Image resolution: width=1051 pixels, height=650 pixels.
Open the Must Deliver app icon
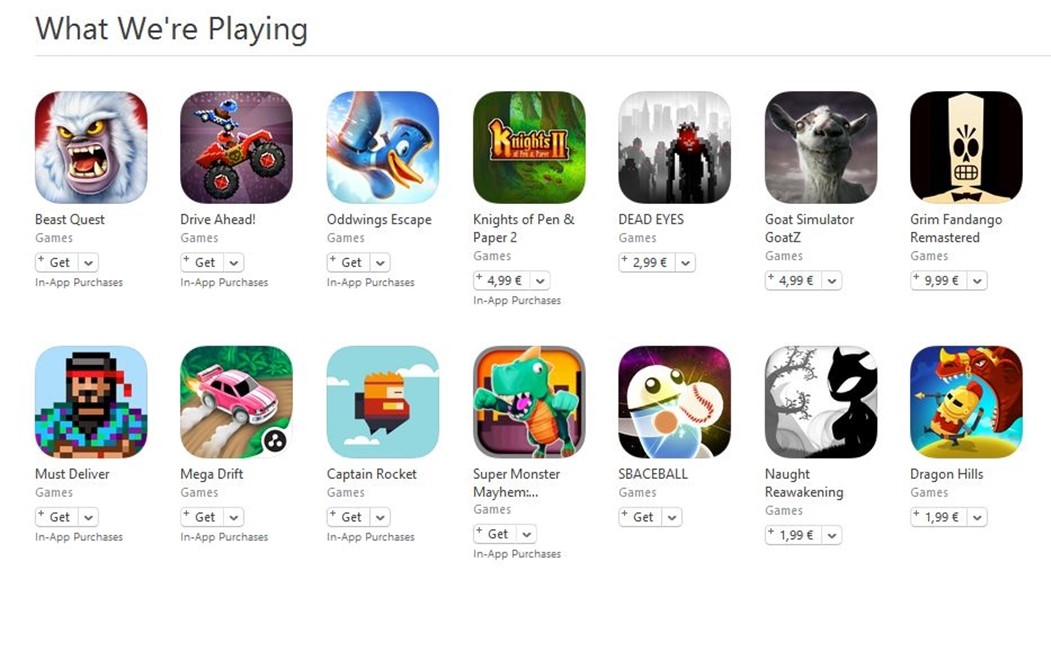(x=91, y=402)
